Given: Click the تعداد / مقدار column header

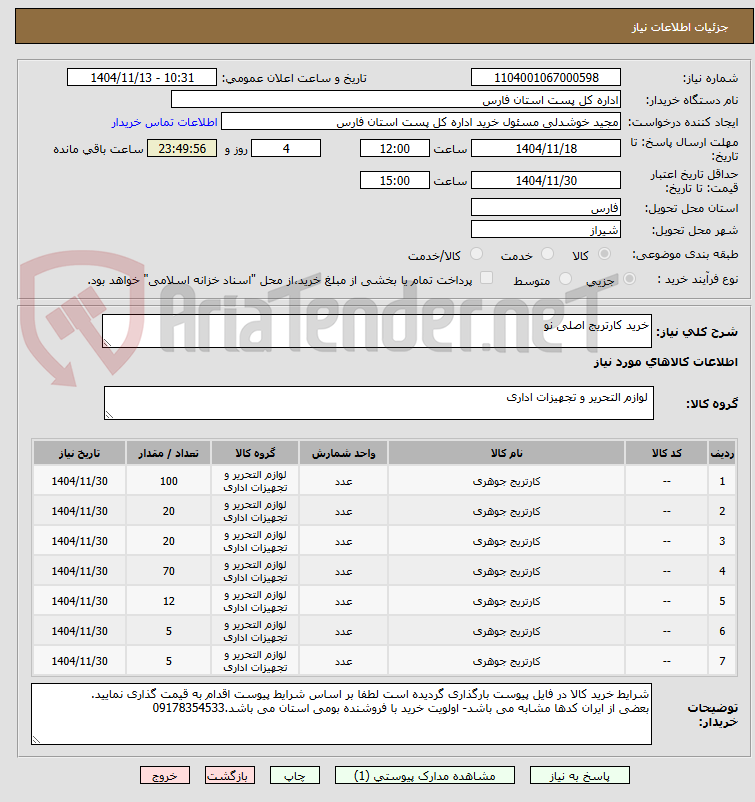Looking at the screenshot, I should [169, 453].
